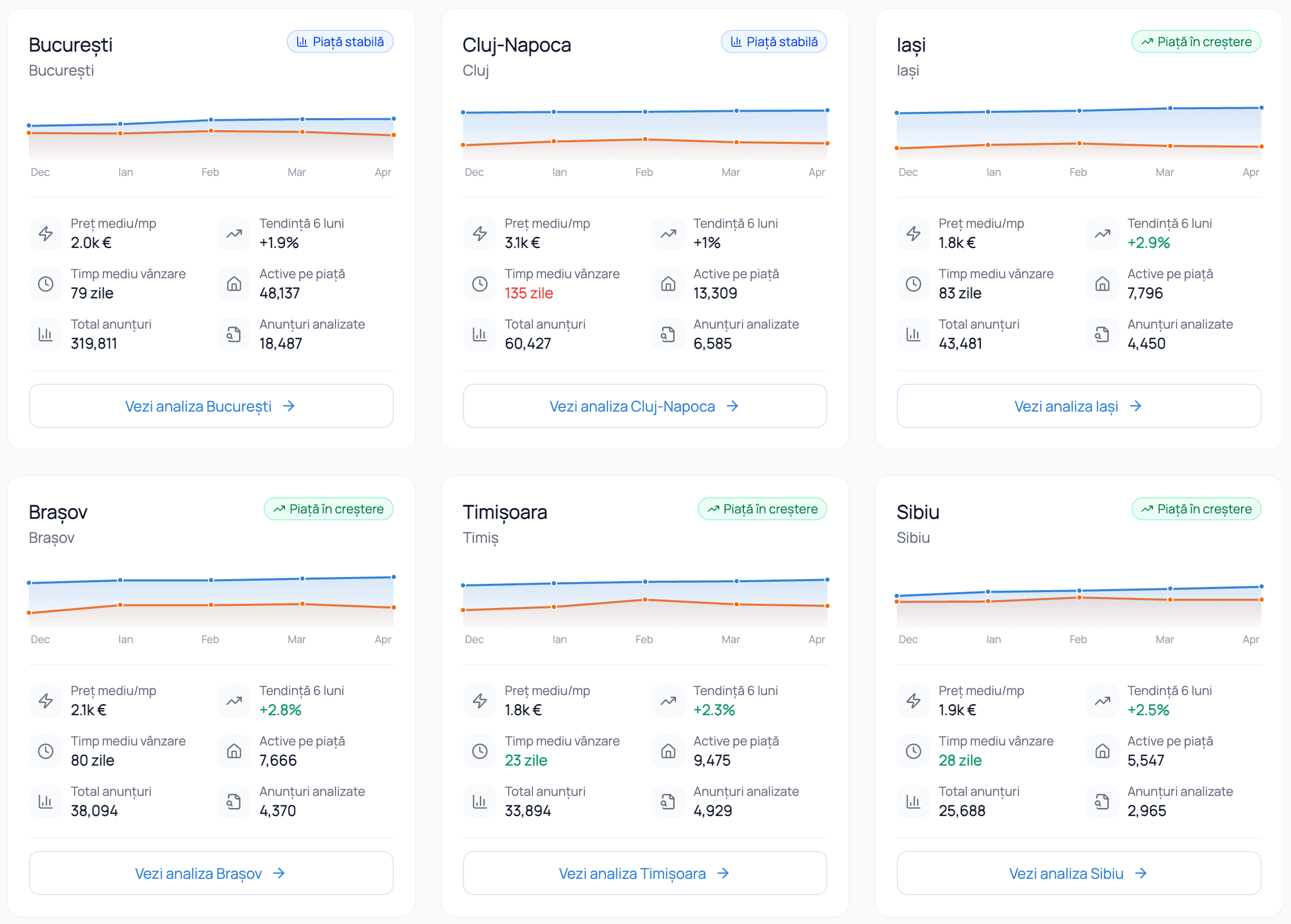Click the clock icon for Cluj-Napoca Timp mediu vânzare
Screen dimensions: 1291x924
tap(480, 284)
